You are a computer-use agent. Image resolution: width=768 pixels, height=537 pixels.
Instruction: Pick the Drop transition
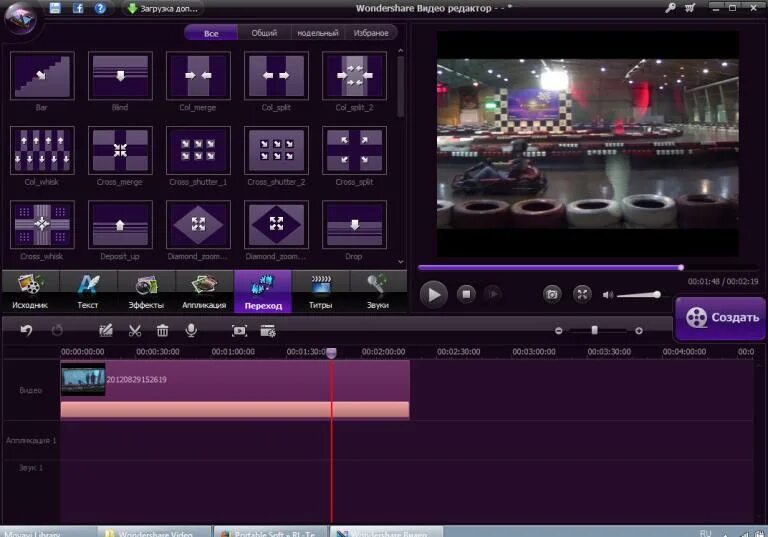pos(354,225)
